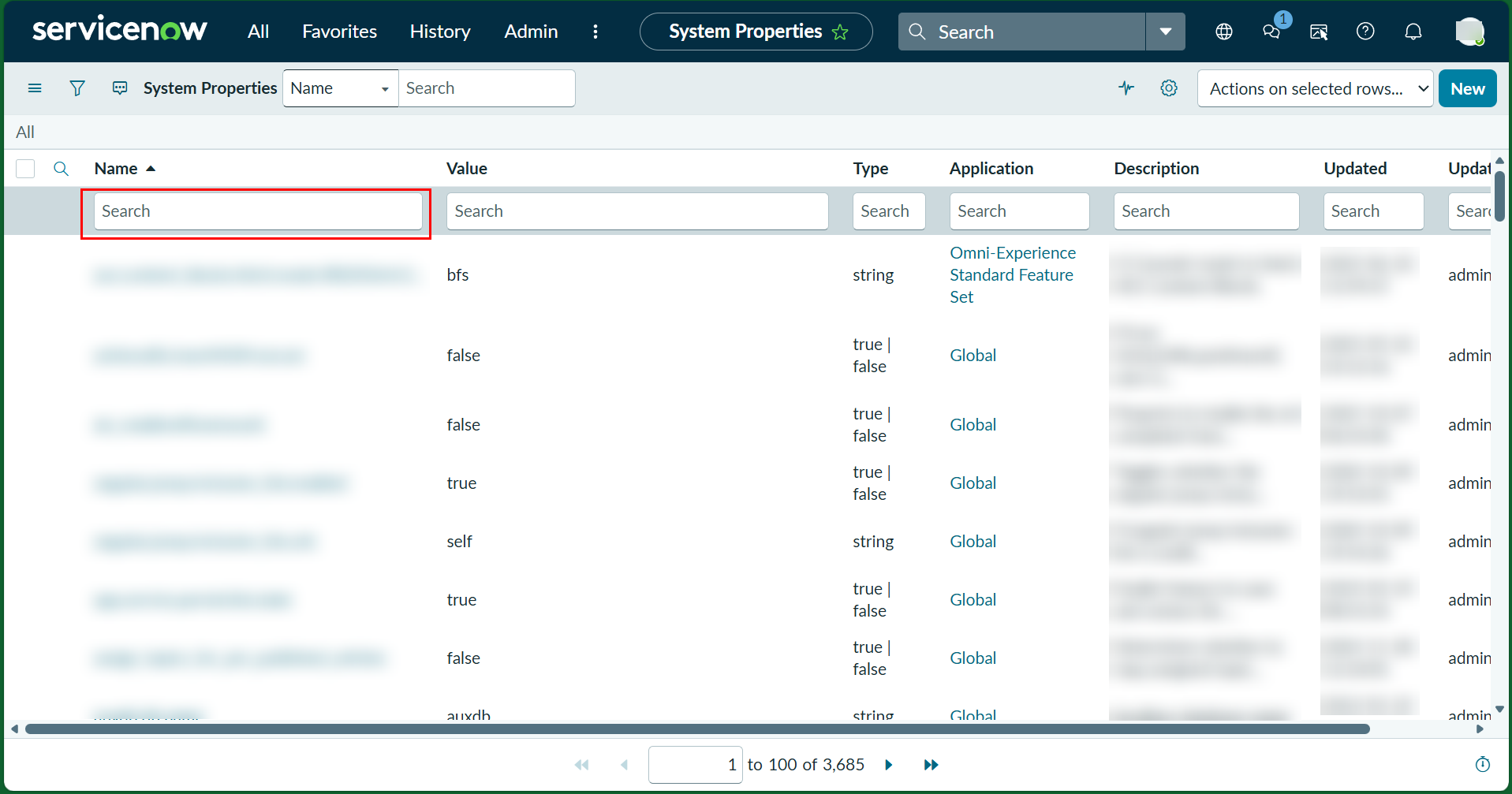
Task: Open the sidebar discussions chat icon
Action: coord(1271,32)
